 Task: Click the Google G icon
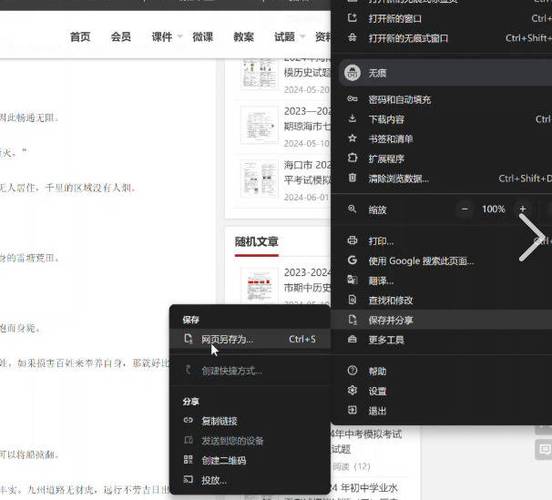coord(352,260)
